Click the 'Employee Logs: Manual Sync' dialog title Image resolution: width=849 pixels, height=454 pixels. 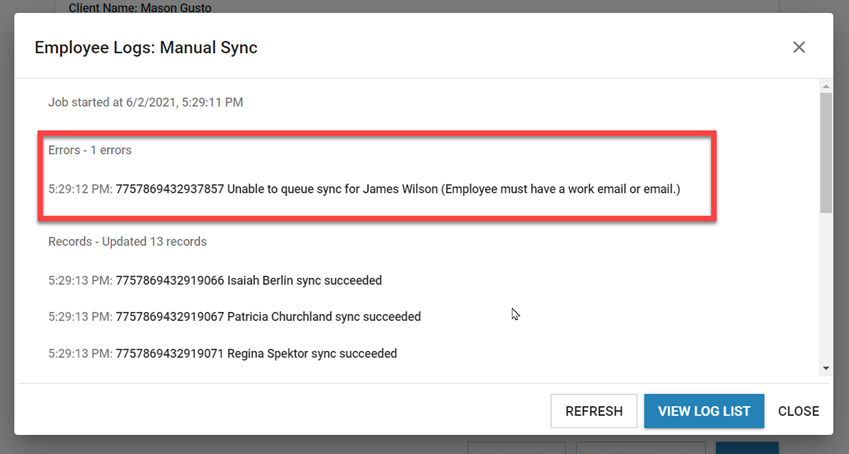coord(146,47)
